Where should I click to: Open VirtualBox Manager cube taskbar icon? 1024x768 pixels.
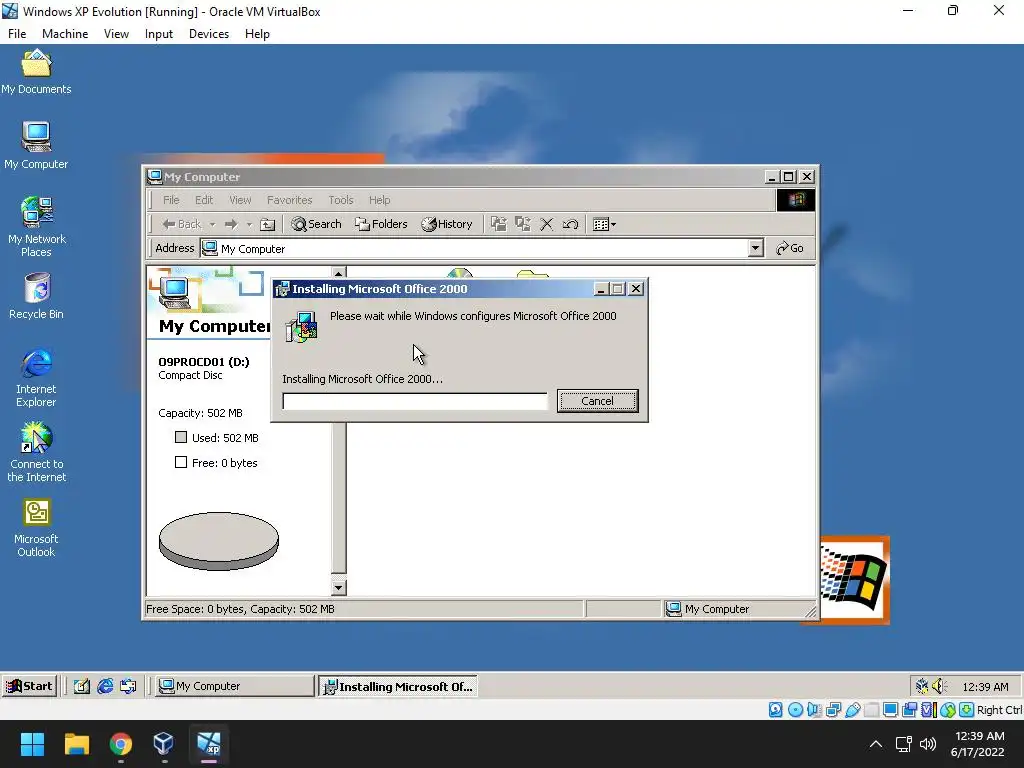tap(163, 744)
